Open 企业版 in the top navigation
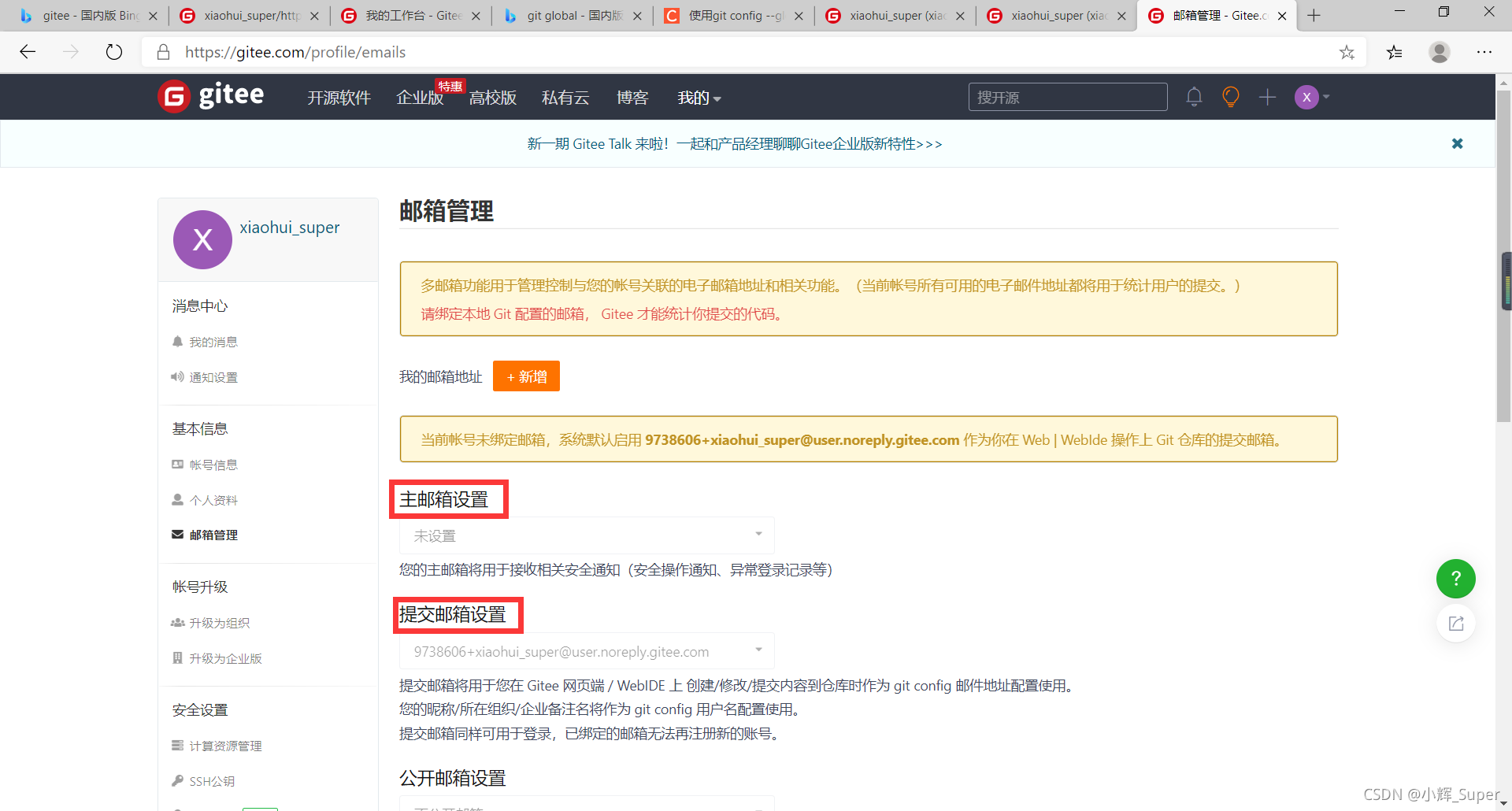1512x811 pixels. click(x=420, y=98)
